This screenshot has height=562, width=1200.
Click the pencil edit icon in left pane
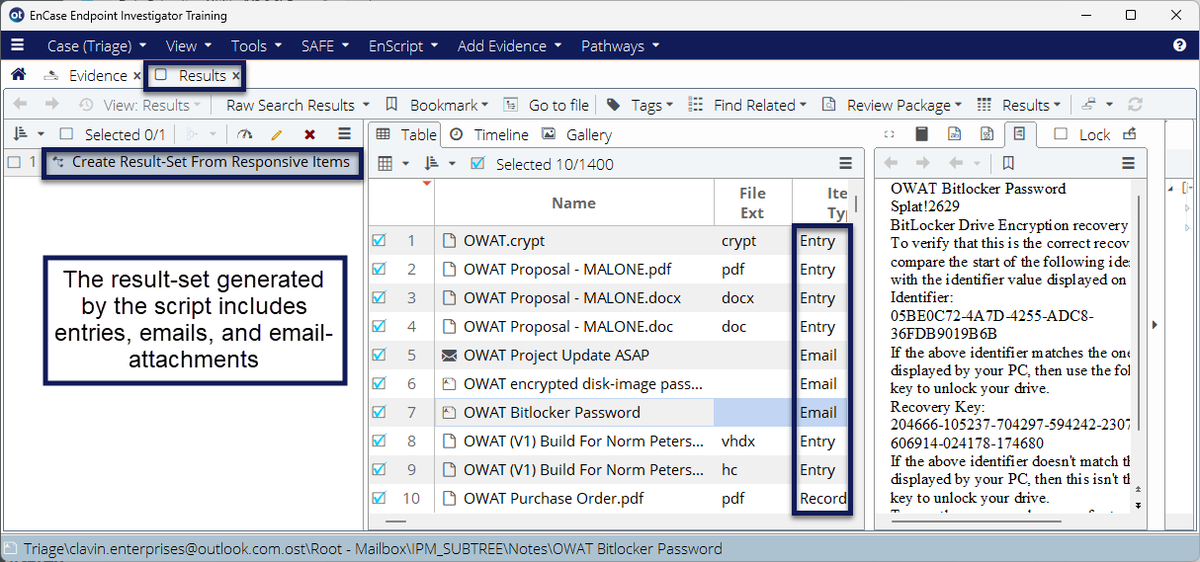[x=277, y=134]
